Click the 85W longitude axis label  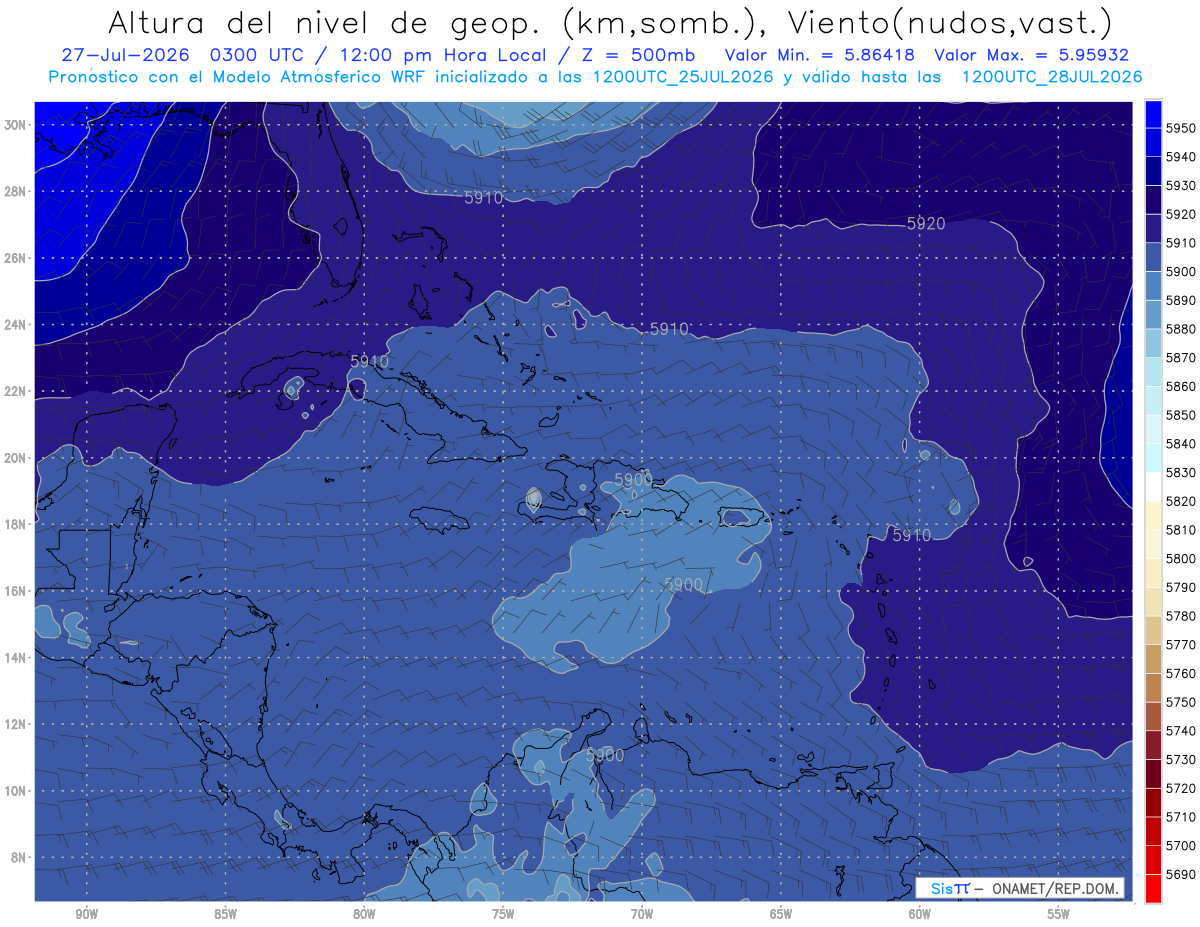[225, 914]
